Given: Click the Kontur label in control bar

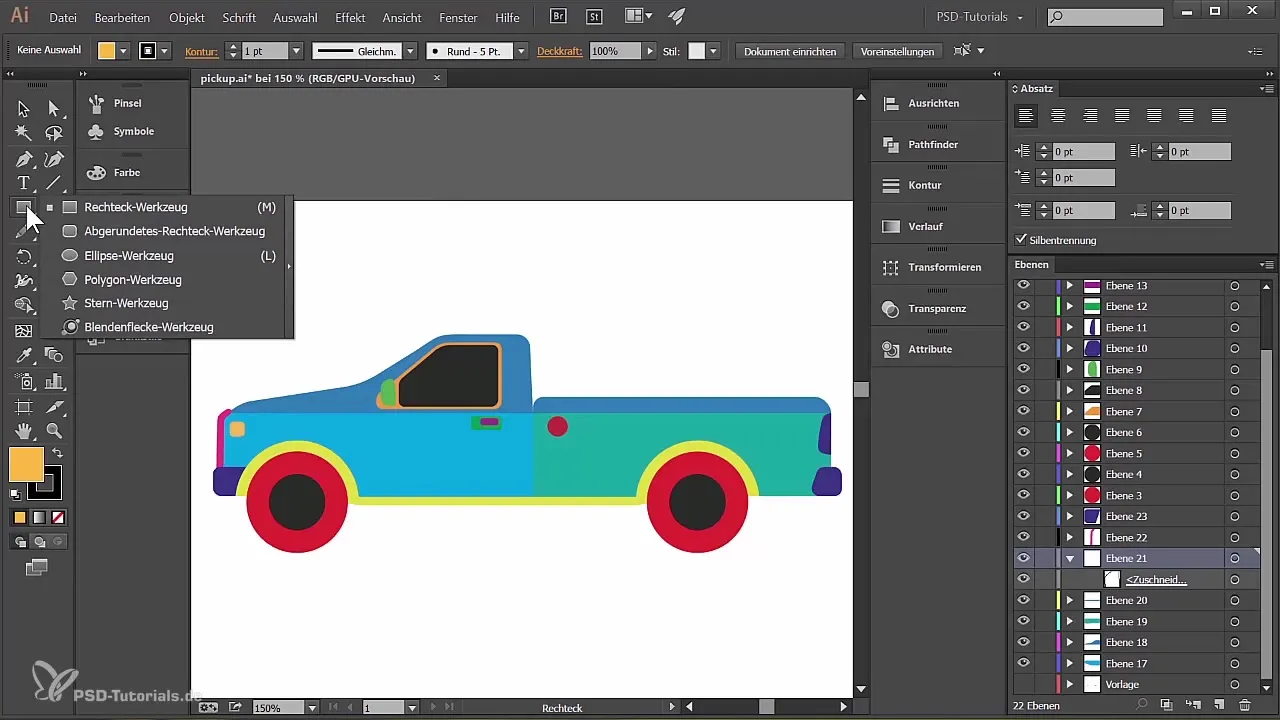Looking at the screenshot, I should pyautogui.click(x=201, y=51).
